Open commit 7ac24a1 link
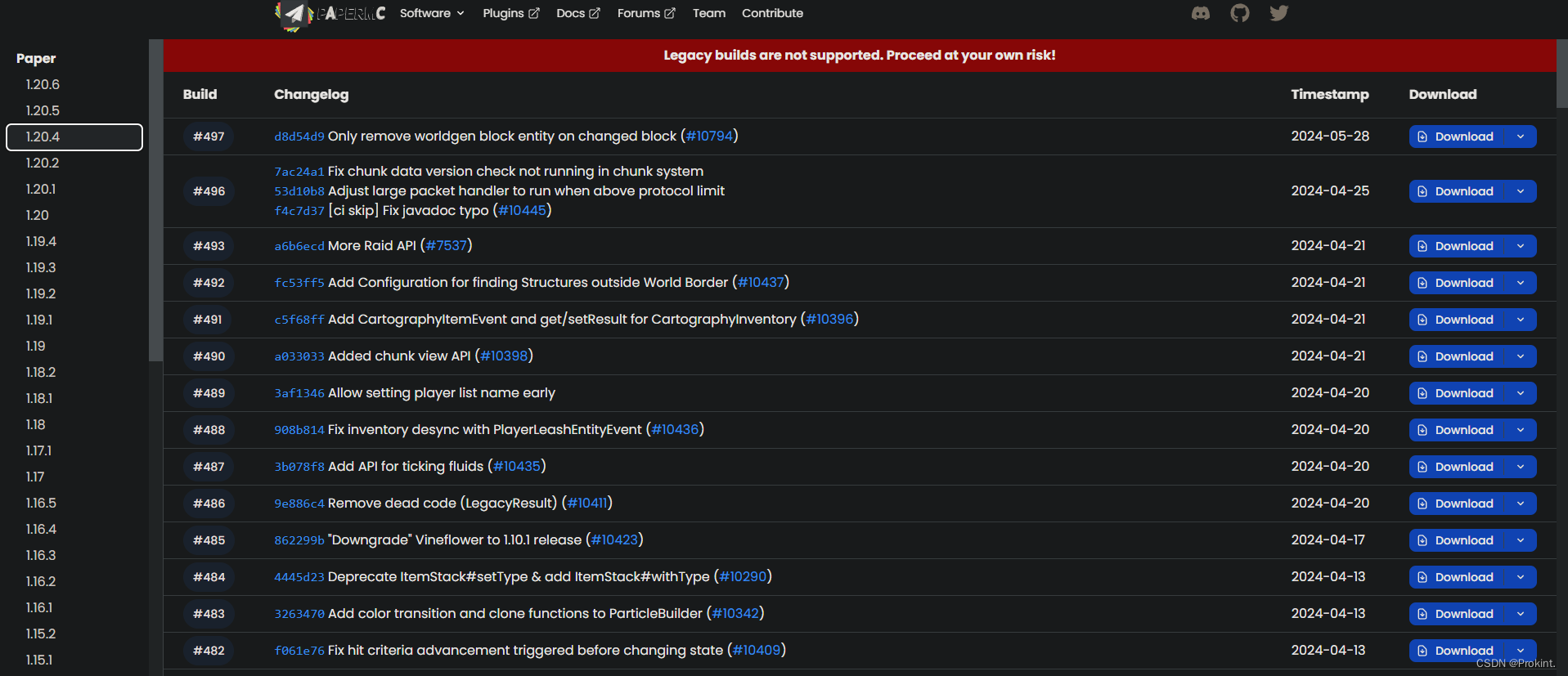Viewport: 1568px width, 676px height. coord(299,172)
